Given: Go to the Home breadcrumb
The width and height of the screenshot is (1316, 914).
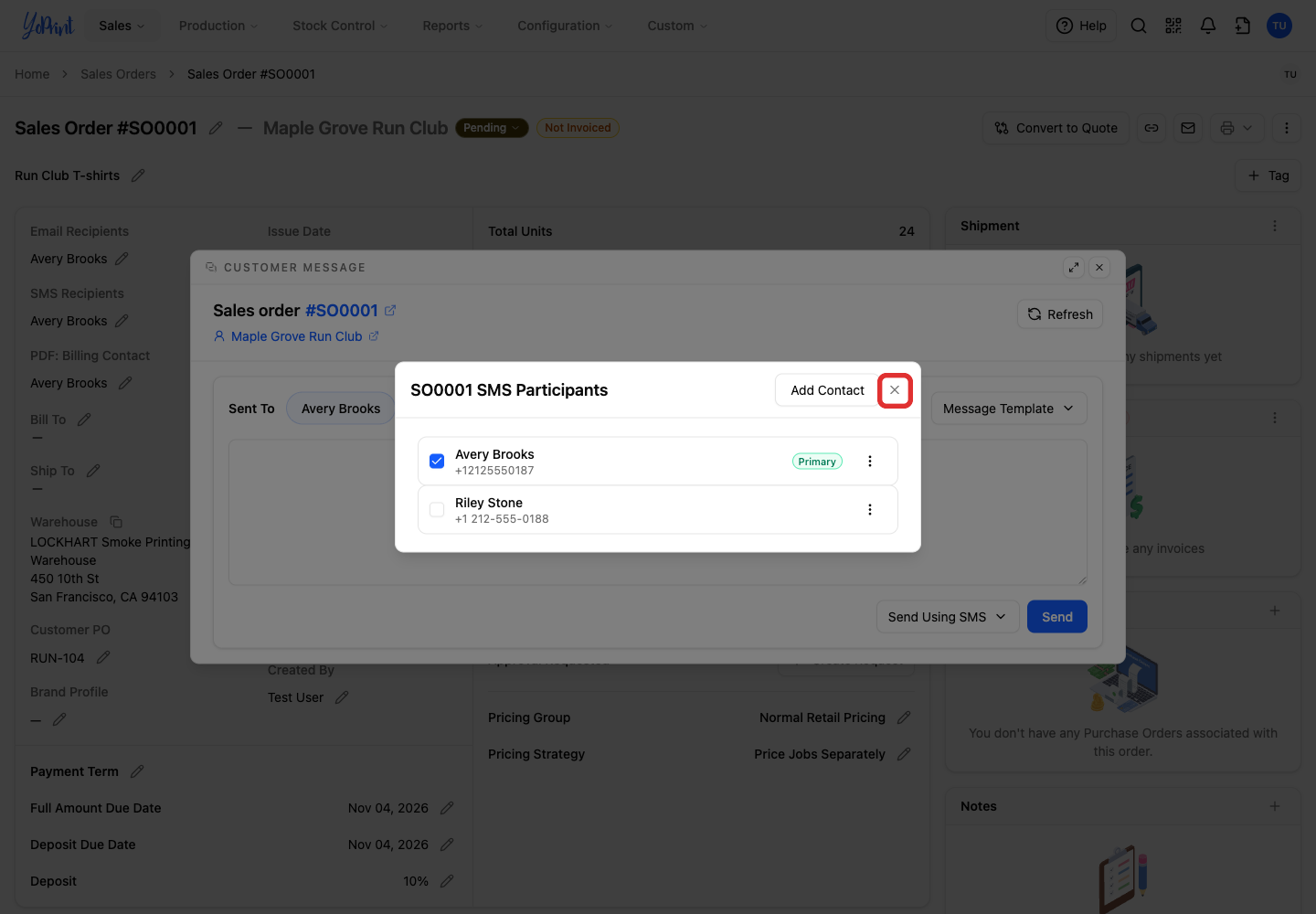Looking at the screenshot, I should click(32, 74).
